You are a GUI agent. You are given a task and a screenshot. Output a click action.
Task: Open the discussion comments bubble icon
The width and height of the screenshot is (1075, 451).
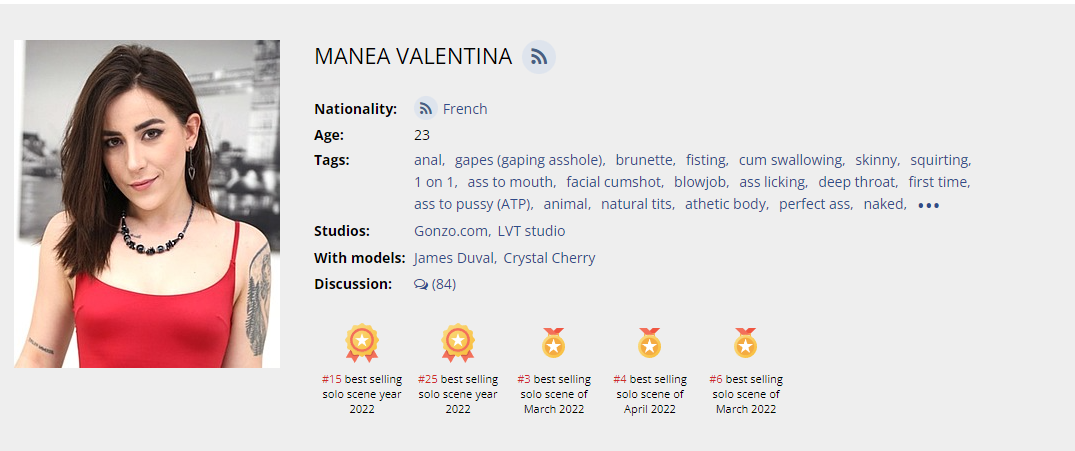pyautogui.click(x=420, y=284)
